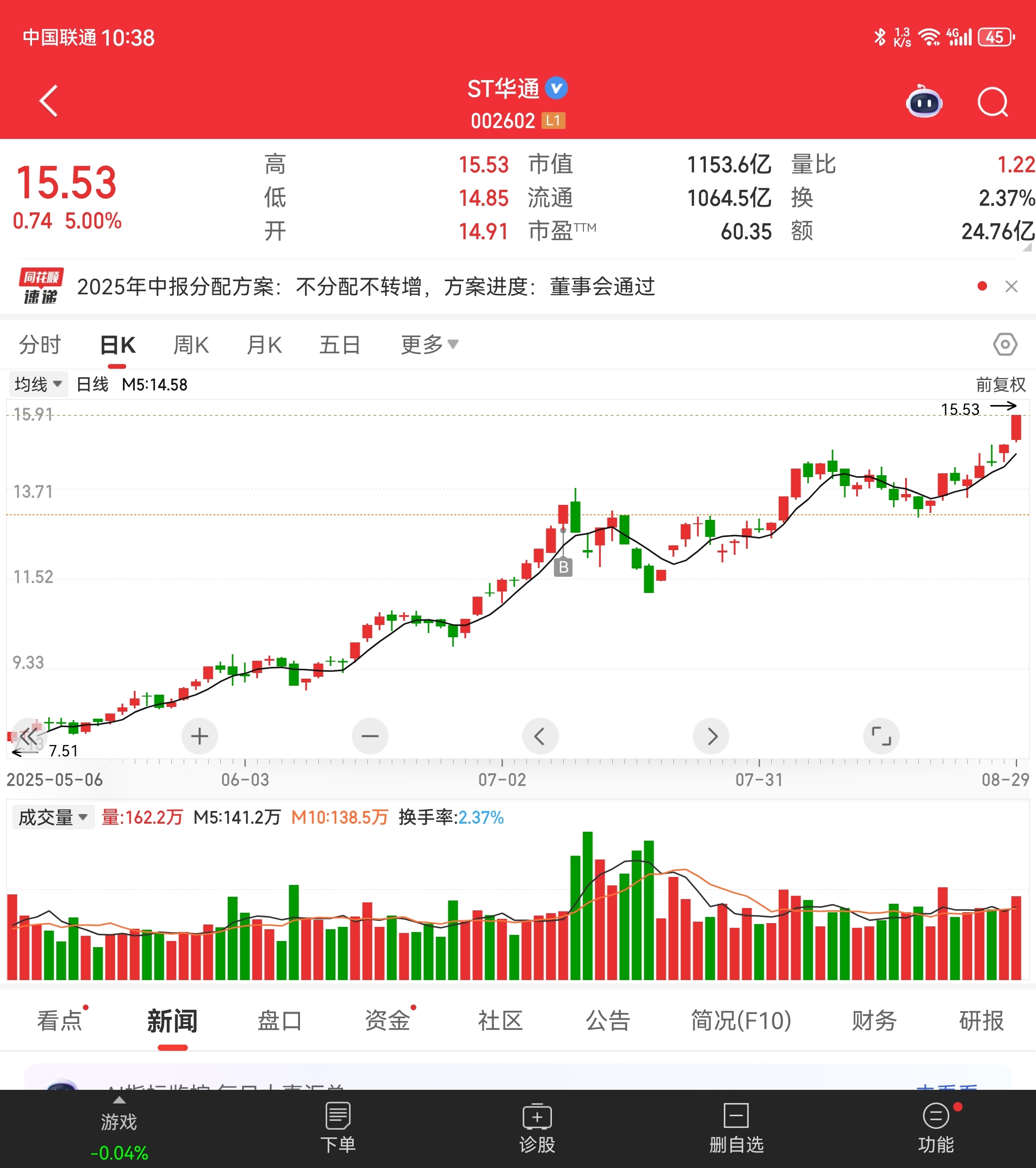Screen dimensions: 1036x1168
Task: Tap the current price 15.53
Action: pos(66,183)
